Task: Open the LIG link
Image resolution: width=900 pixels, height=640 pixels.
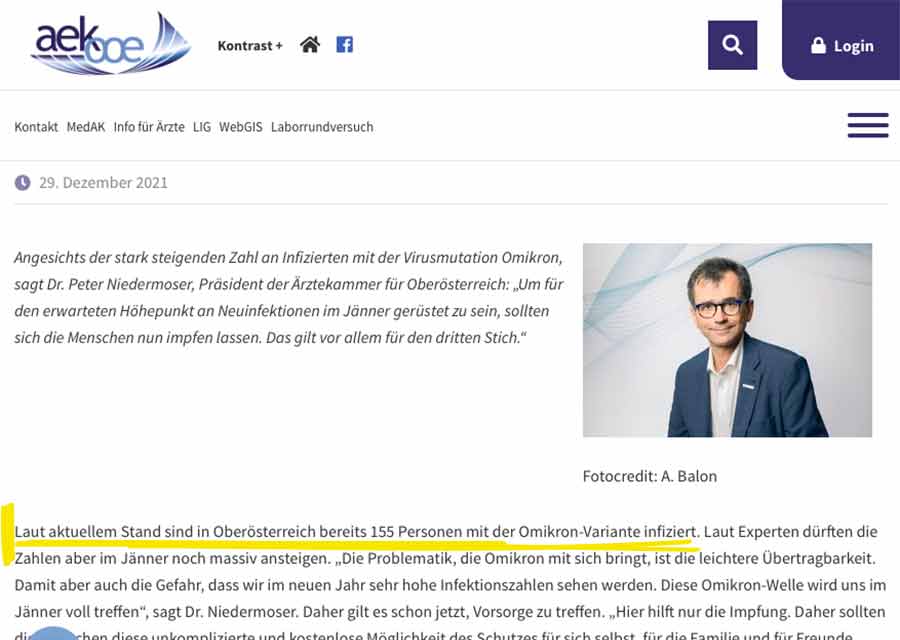Action: pyautogui.click(x=202, y=127)
